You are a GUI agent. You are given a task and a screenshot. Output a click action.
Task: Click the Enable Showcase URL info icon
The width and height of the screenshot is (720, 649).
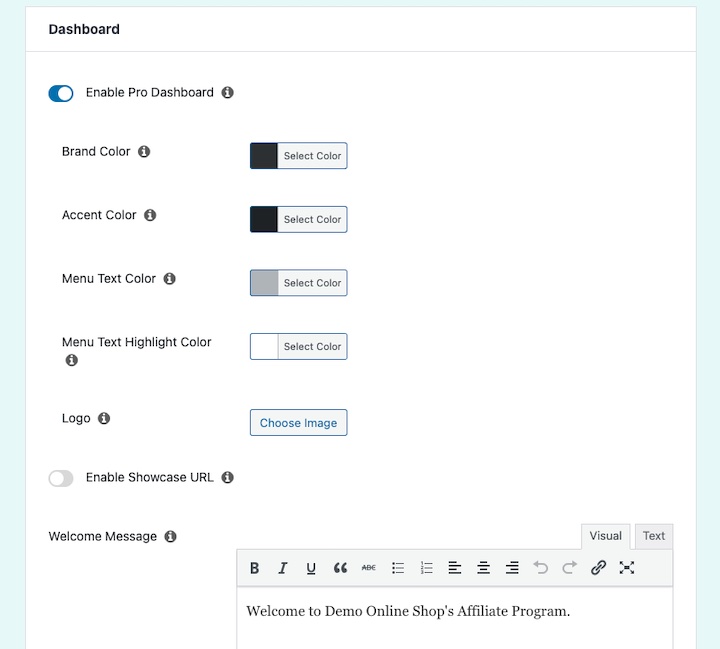pos(227,477)
